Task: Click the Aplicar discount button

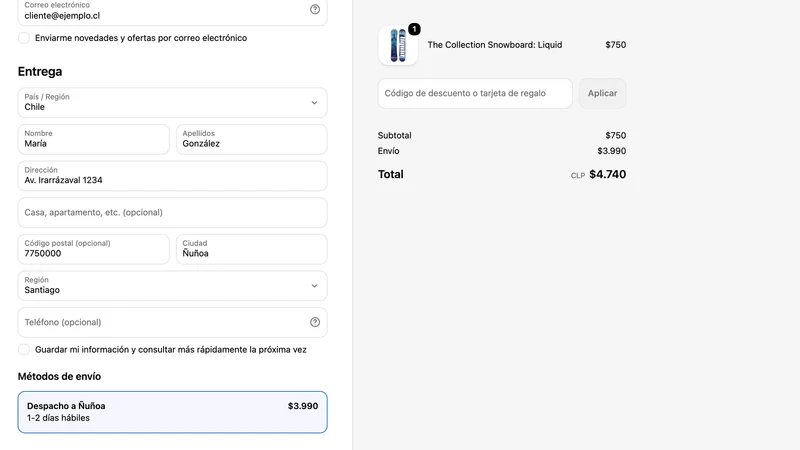Action: click(602, 93)
